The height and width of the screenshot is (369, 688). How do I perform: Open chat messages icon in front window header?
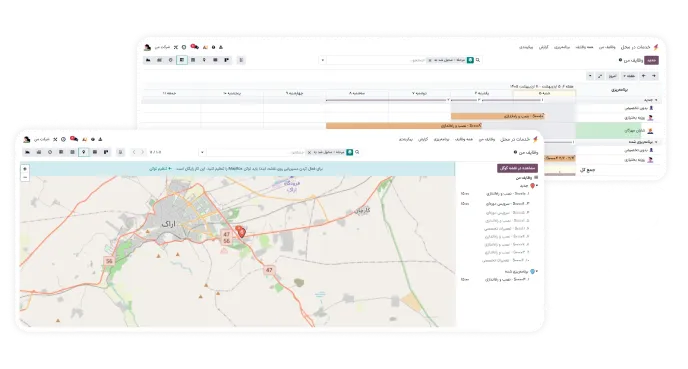point(74,139)
